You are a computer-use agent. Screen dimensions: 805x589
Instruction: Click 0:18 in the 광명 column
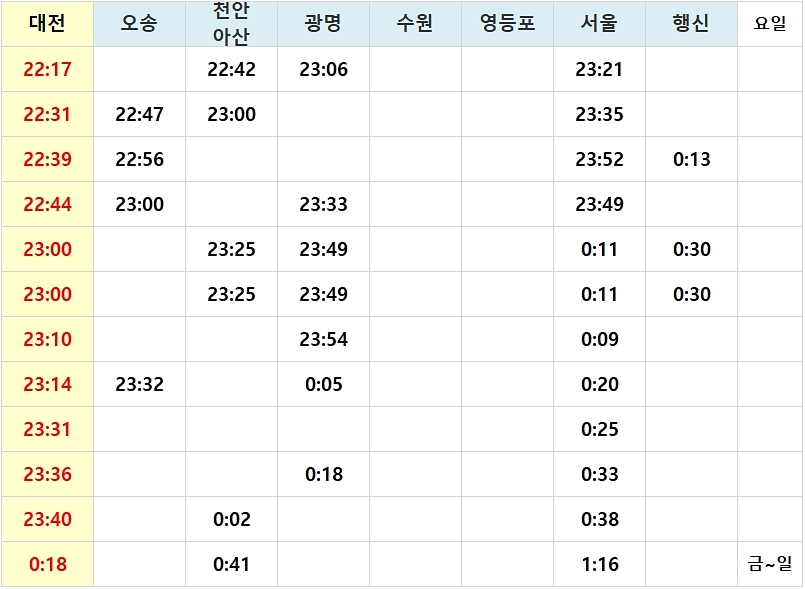(x=323, y=474)
